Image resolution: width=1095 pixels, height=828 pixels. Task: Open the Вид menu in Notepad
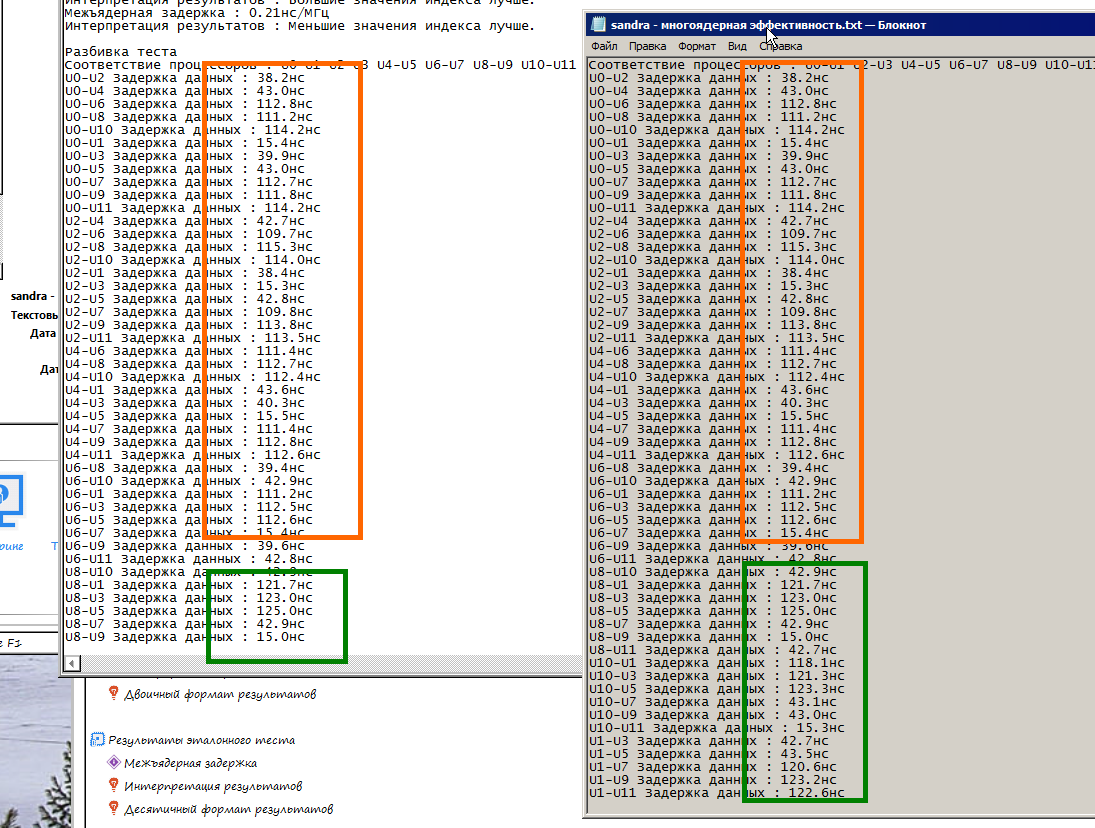pyautogui.click(x=737, y=46)
